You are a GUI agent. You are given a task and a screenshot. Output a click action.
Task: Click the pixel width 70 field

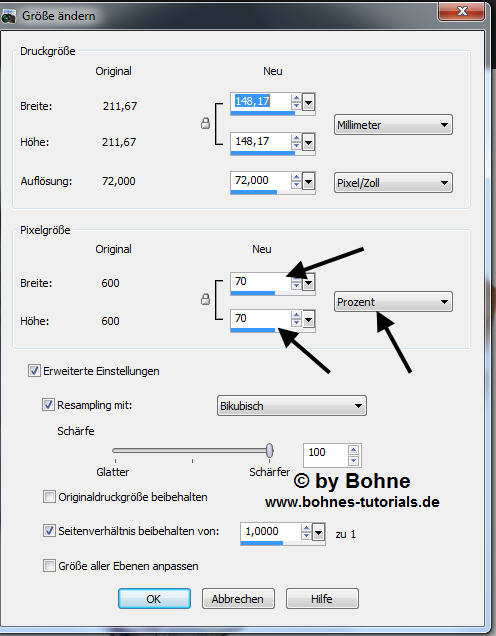[261, 281]
